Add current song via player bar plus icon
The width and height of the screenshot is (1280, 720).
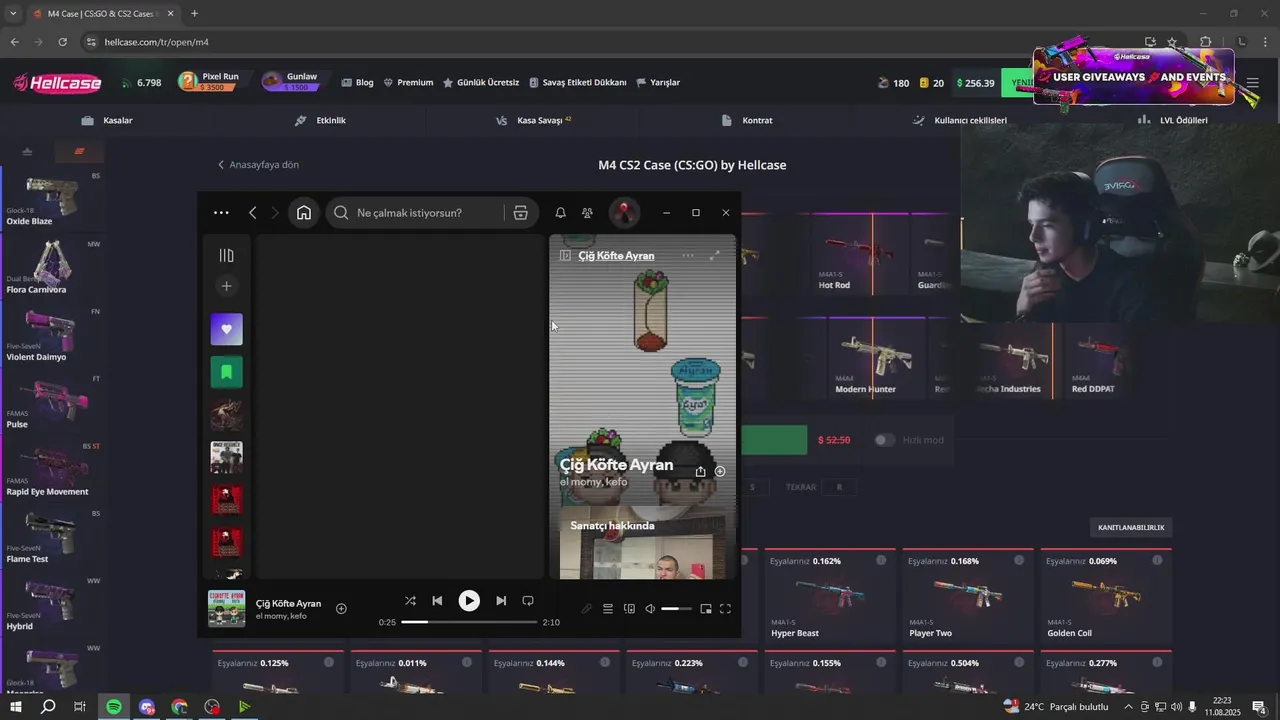point(341,608)
